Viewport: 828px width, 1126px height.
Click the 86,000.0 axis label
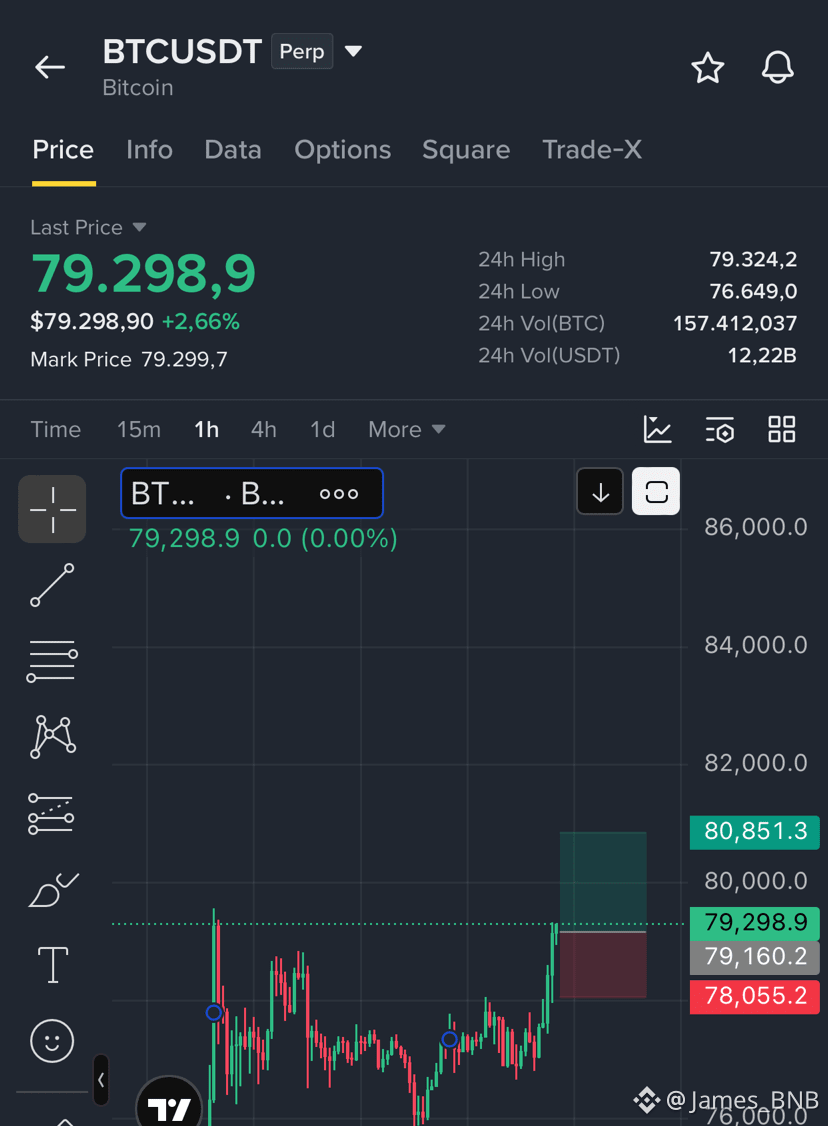pyautogui.click(x=755, y=528)
